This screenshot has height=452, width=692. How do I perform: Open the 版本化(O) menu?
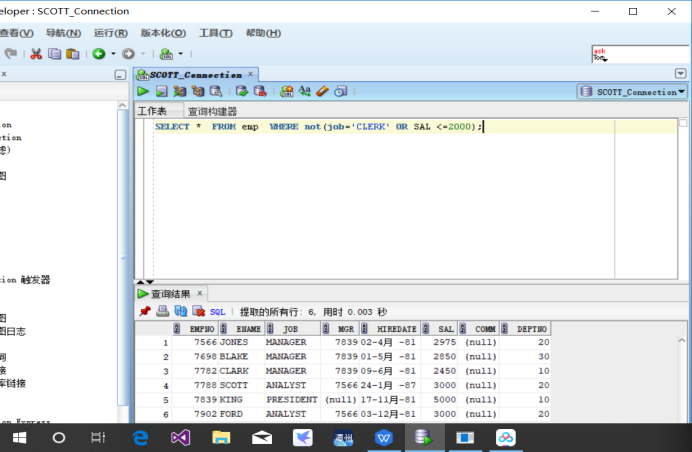(x=163, y=33)
